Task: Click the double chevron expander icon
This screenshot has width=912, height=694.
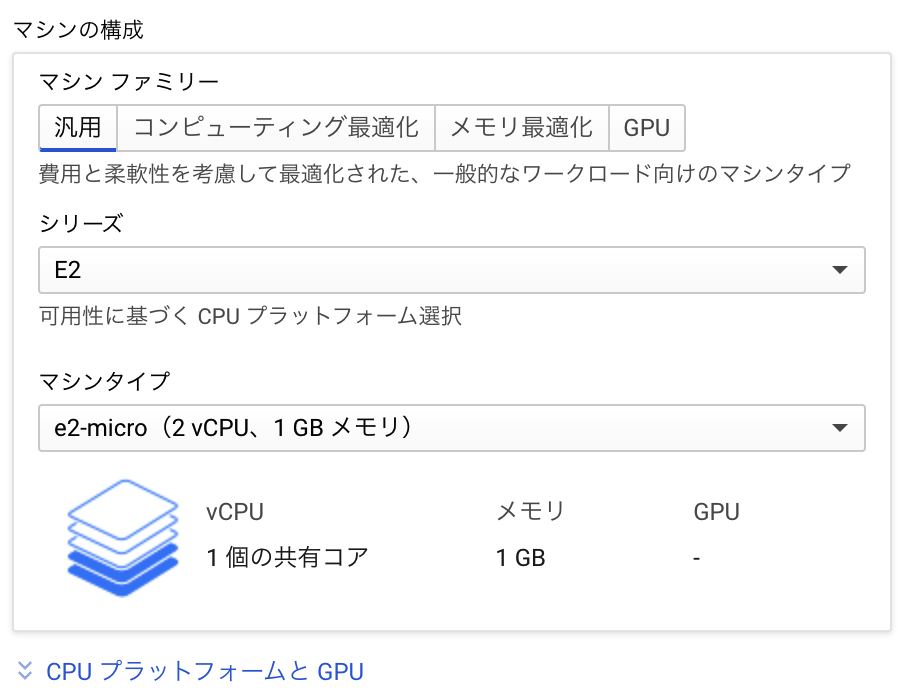Action: (24, 671)
